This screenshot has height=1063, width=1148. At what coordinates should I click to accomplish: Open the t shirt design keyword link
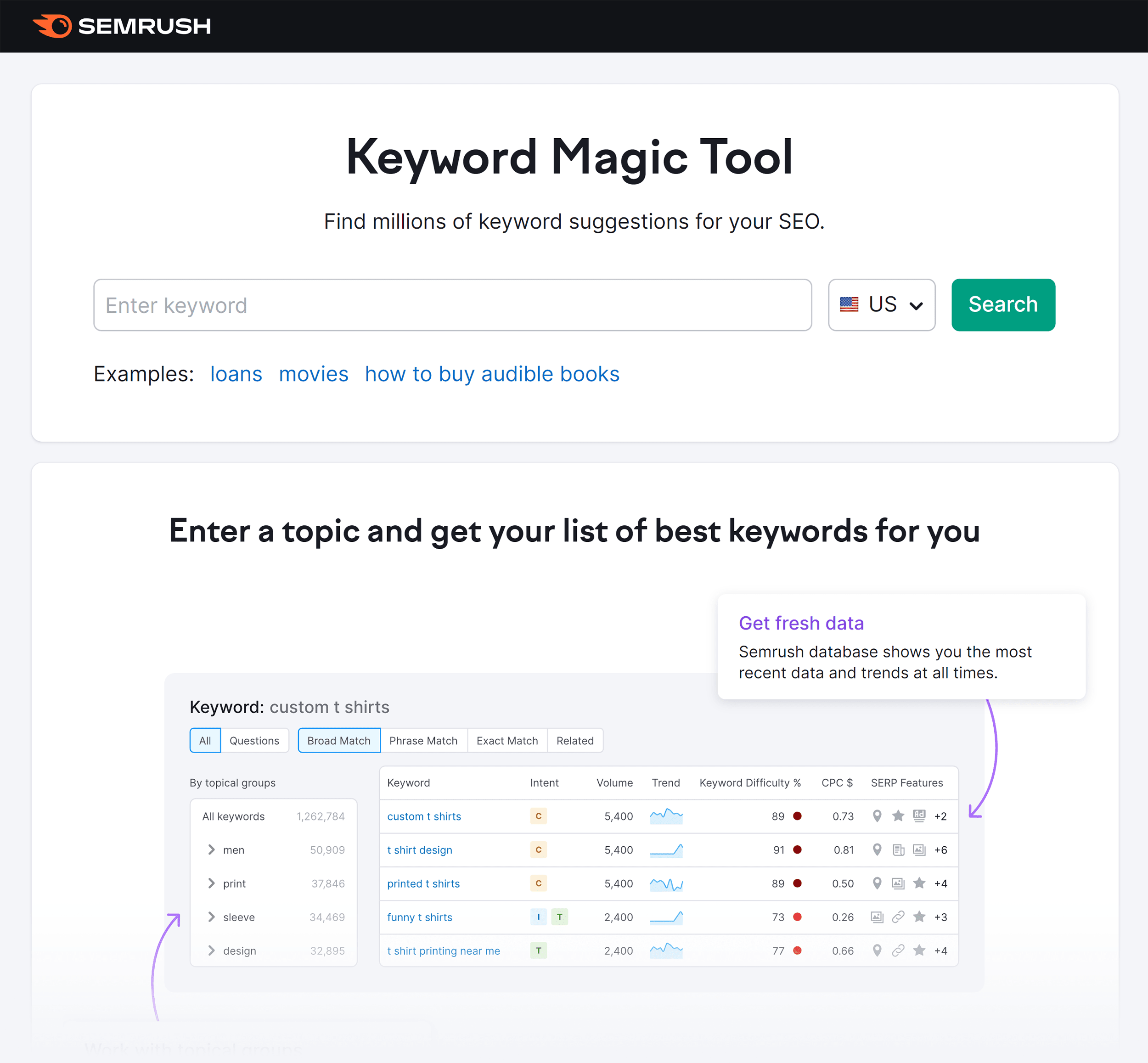click(x=419, y=849)
